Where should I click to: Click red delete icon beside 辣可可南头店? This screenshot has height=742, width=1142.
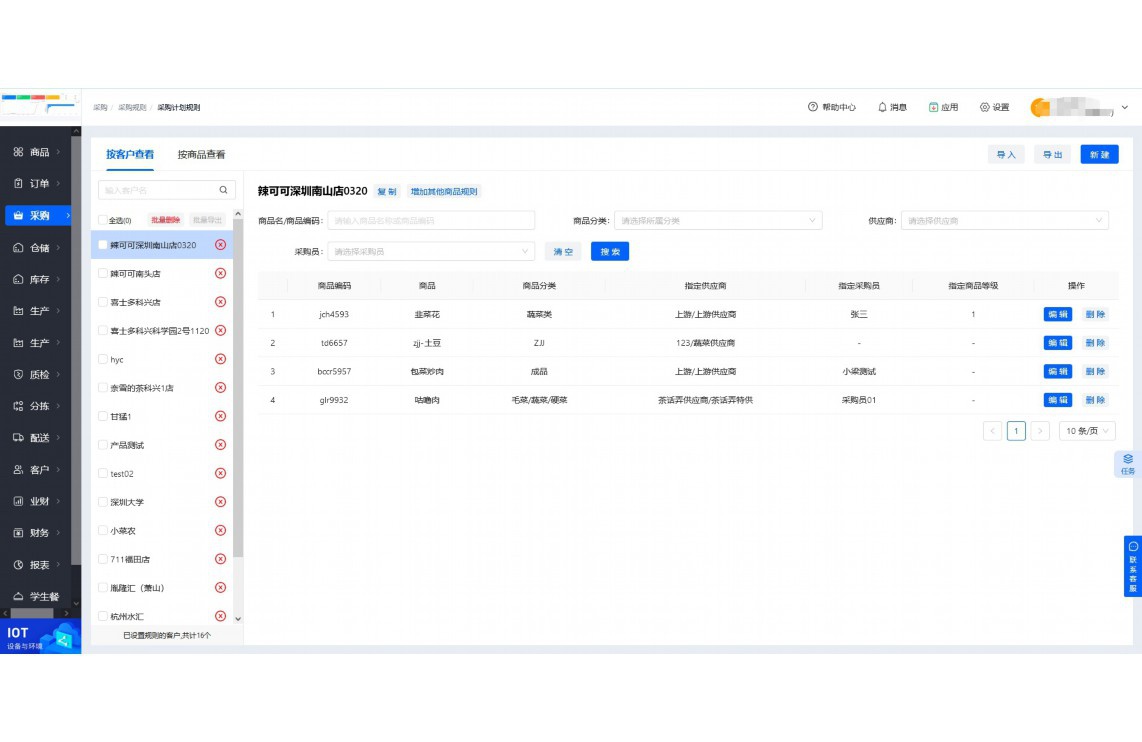(221, 273)
